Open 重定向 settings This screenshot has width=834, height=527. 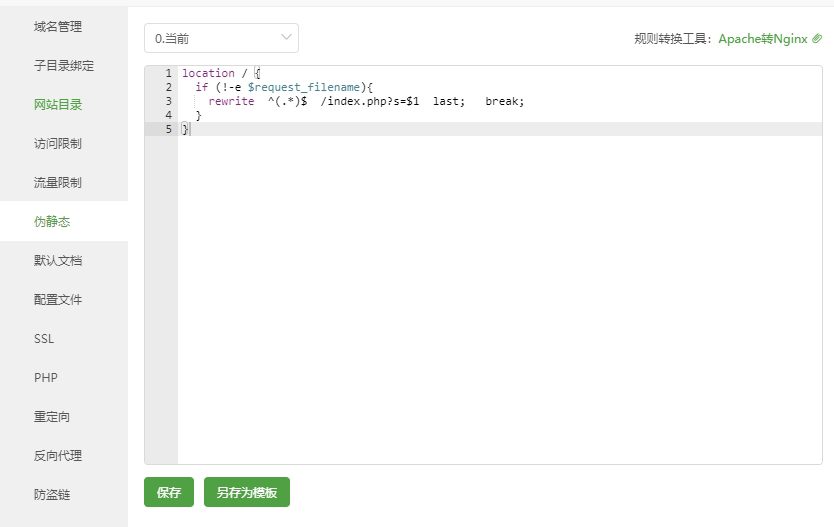coord(52,416)
